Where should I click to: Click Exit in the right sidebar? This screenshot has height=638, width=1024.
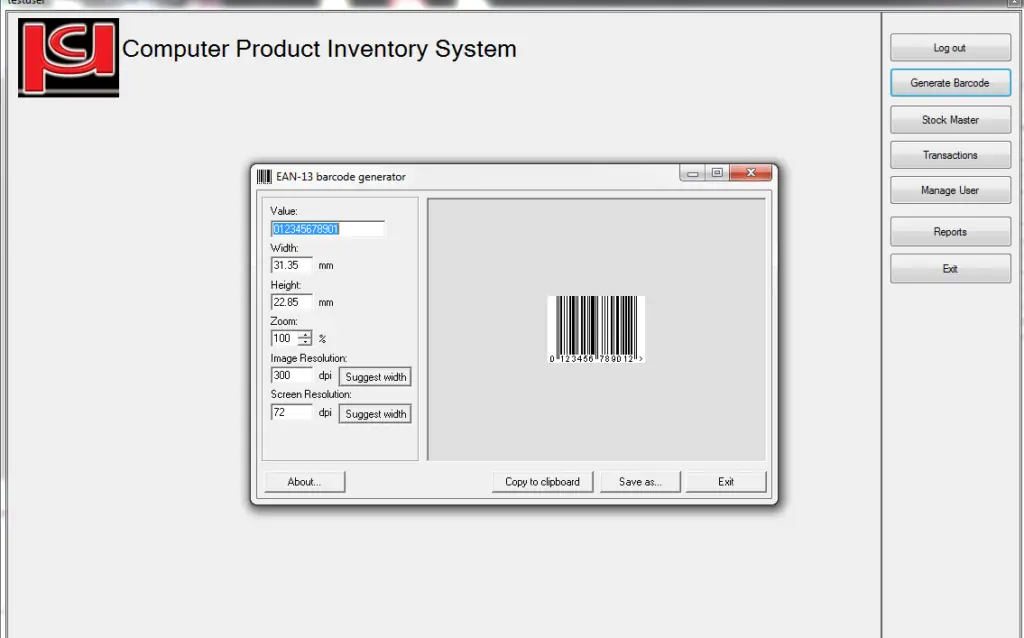click(949, 268)
